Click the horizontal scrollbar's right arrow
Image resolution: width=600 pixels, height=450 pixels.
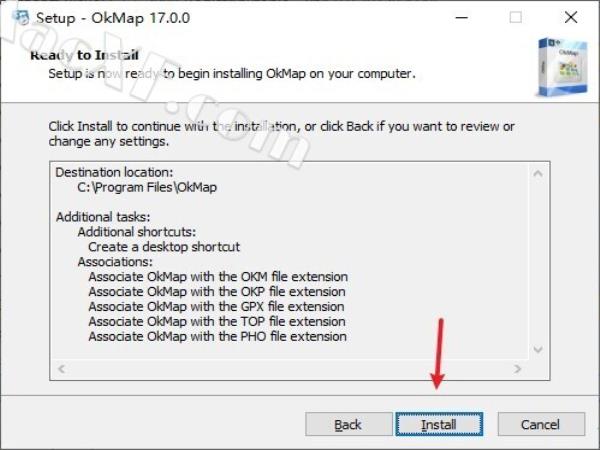coord(519,370)
